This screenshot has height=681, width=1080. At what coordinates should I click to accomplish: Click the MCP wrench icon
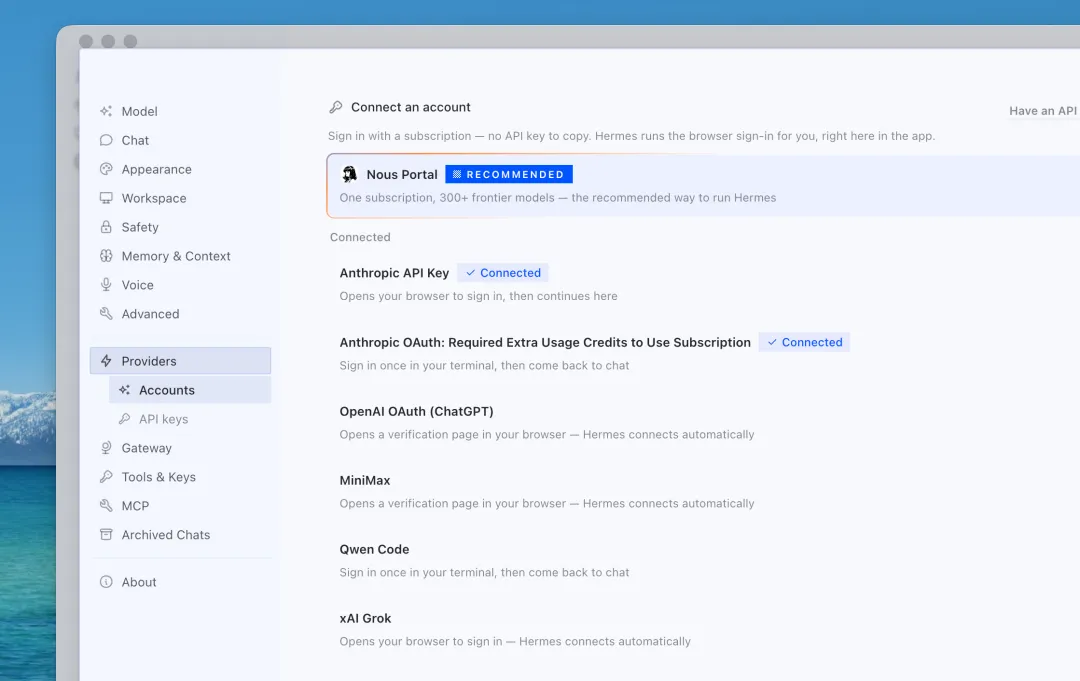(x=106, y=505)
